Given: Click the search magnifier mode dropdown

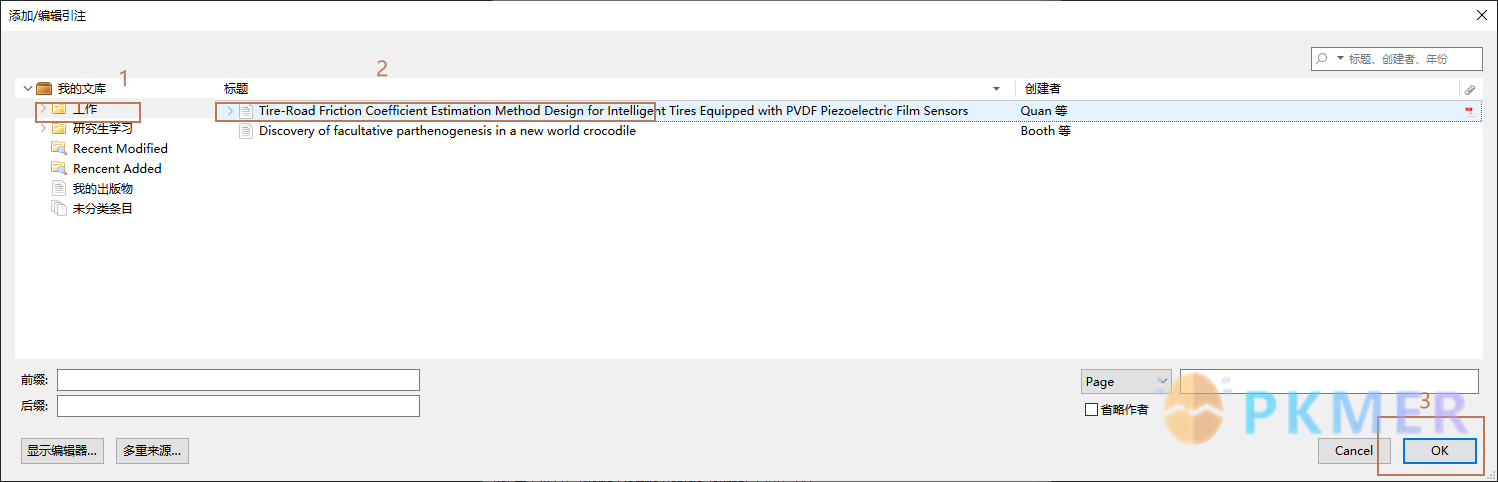Looking at the screenshot, I should tap(1328, 59).
